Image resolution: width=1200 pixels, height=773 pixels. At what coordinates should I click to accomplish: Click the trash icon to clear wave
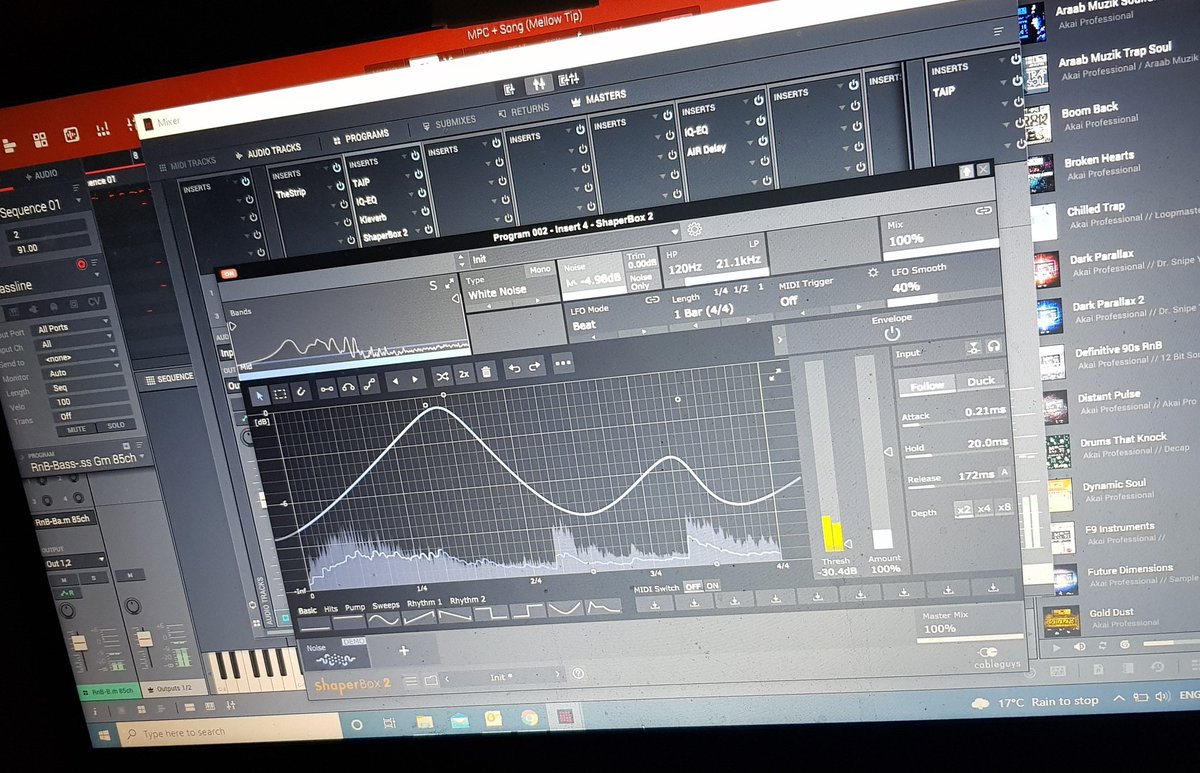pos(486,372)
